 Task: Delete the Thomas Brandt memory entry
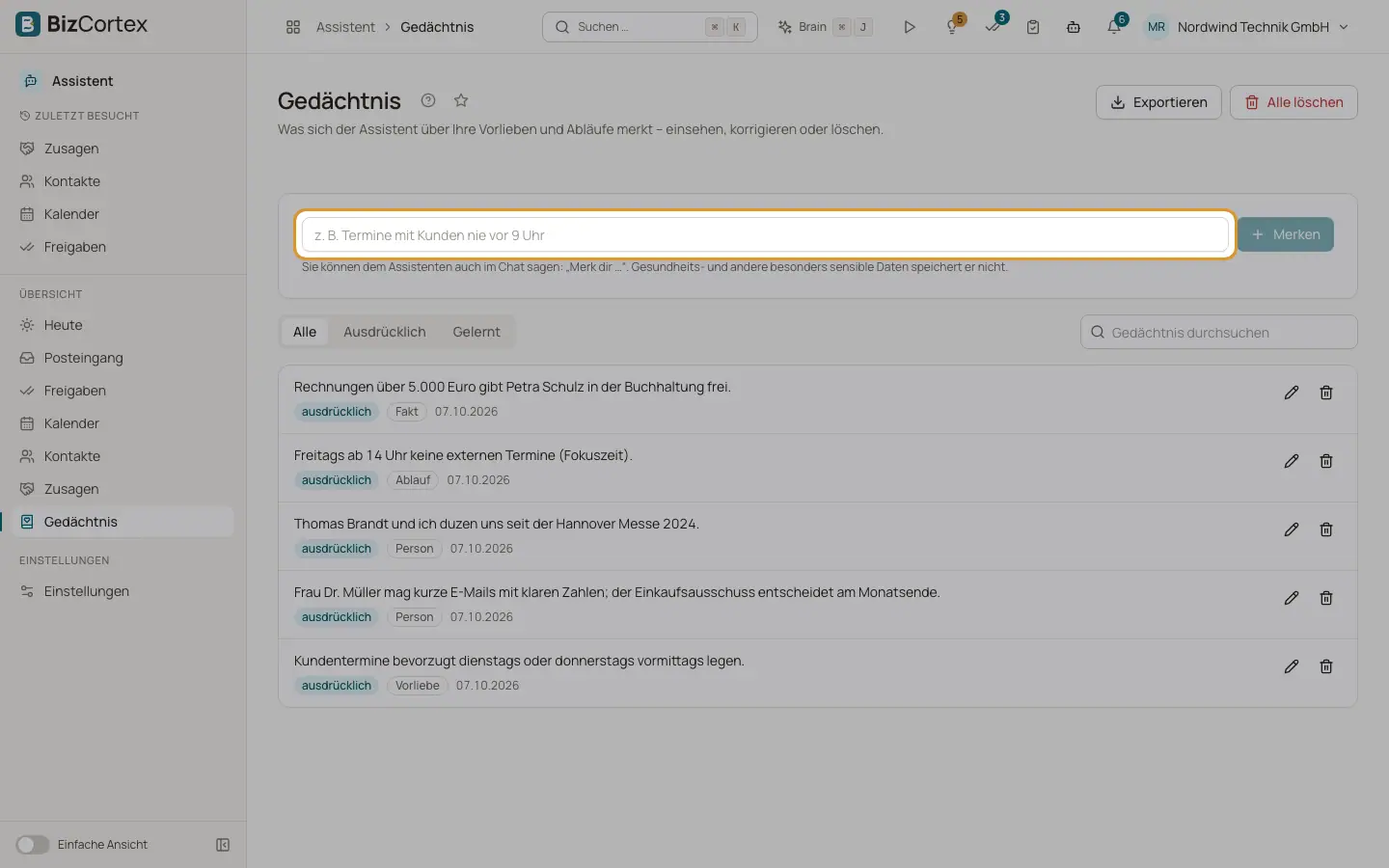tap(1326, 529)
